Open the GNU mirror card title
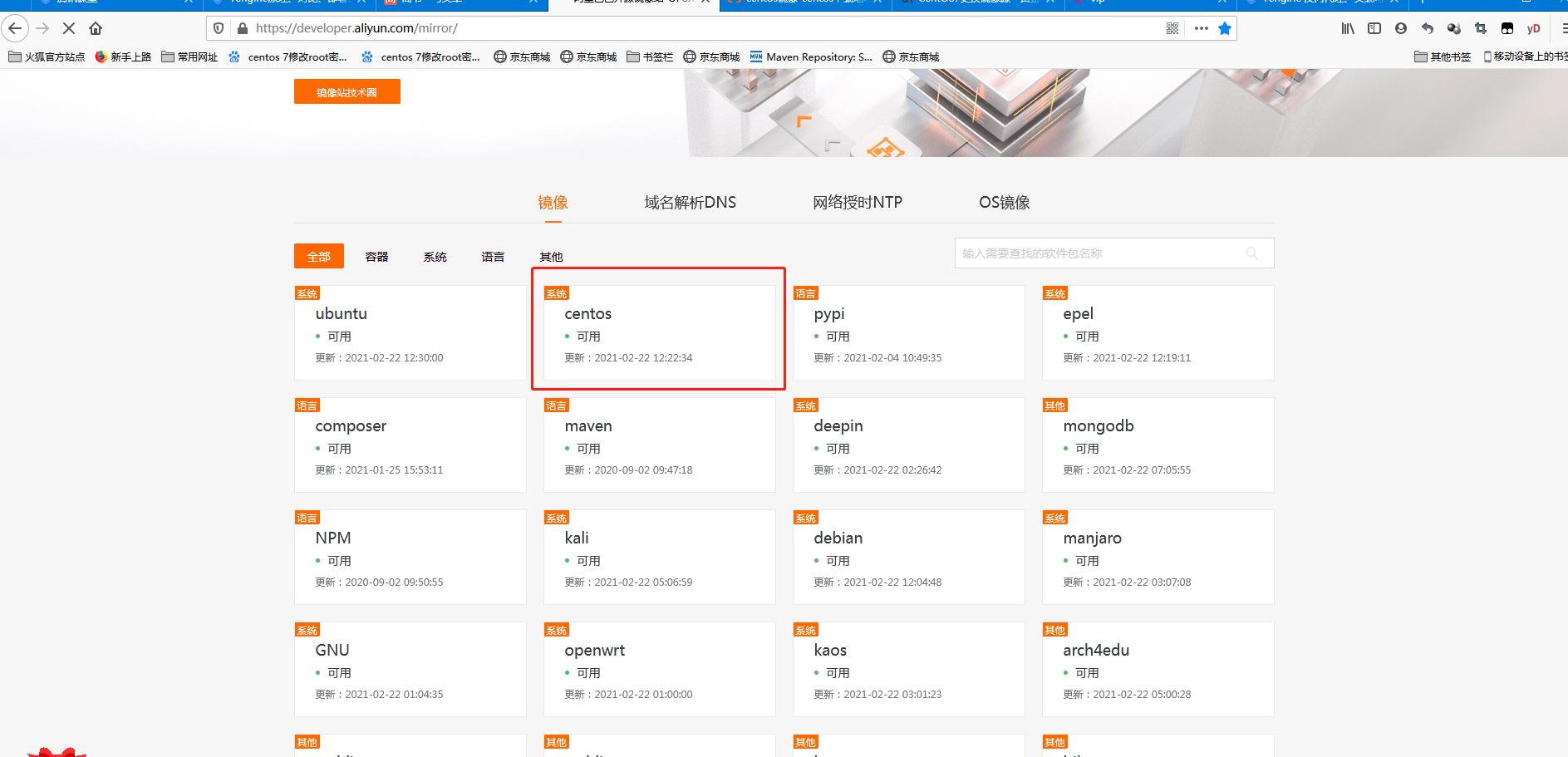Screen dimensions: 1568x757 click(x=332, y=650)
